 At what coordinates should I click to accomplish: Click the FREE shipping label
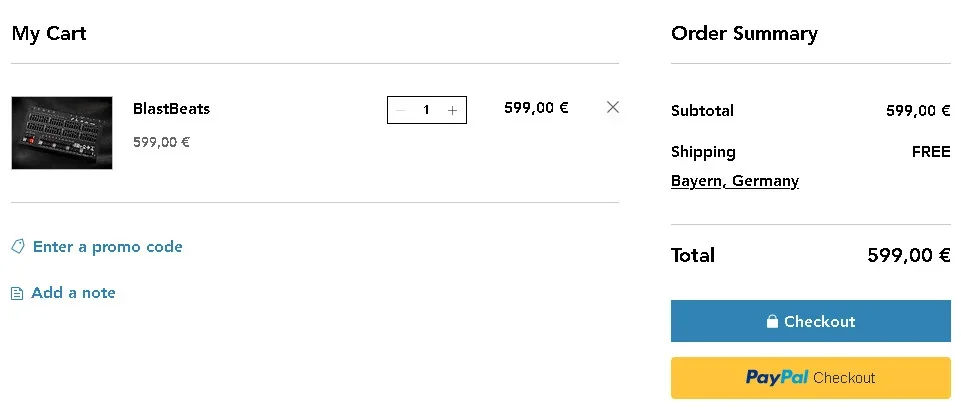click(x=930, y=152)
